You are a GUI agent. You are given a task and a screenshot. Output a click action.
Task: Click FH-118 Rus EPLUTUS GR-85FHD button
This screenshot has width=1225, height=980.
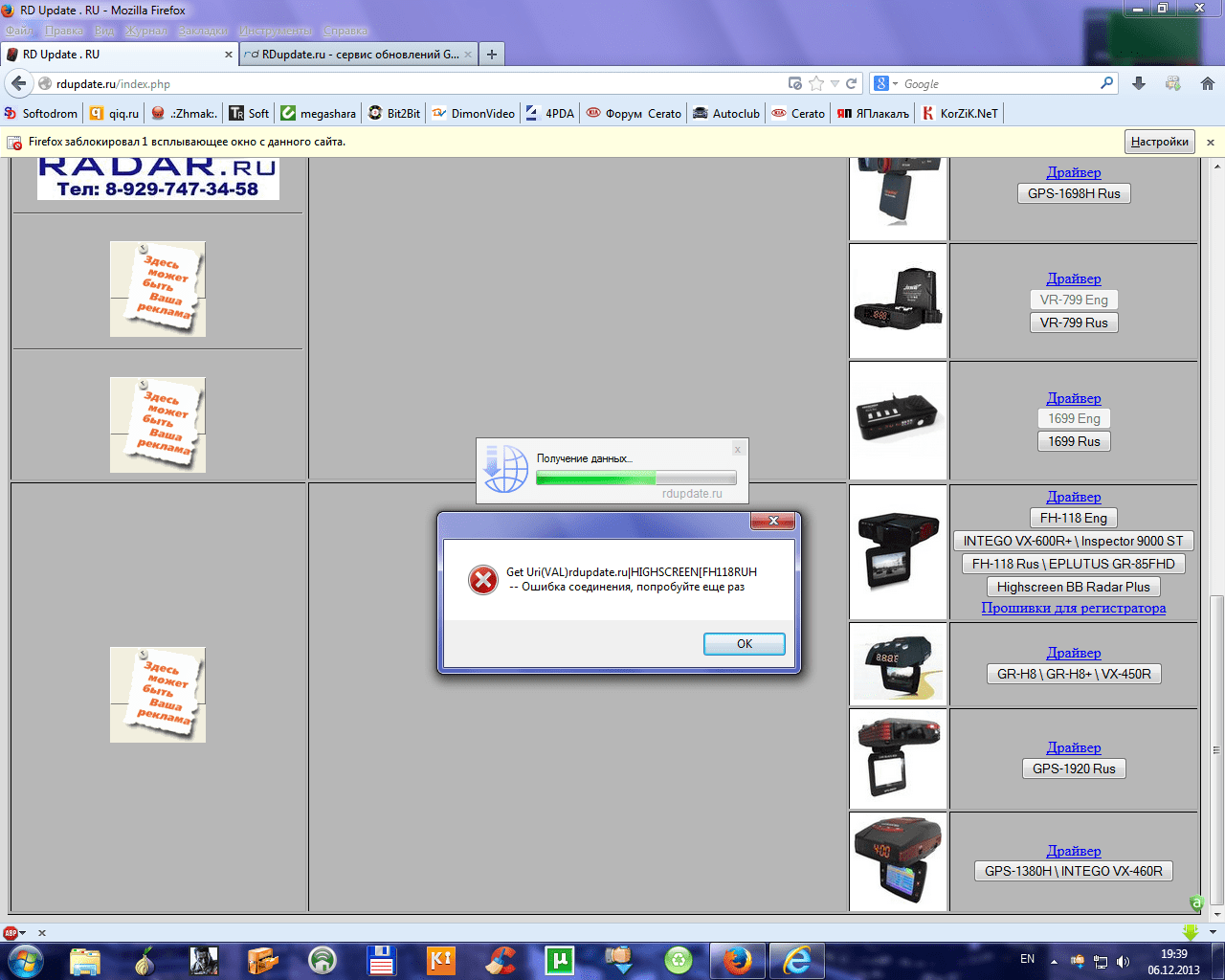[x=1073, y=564]
